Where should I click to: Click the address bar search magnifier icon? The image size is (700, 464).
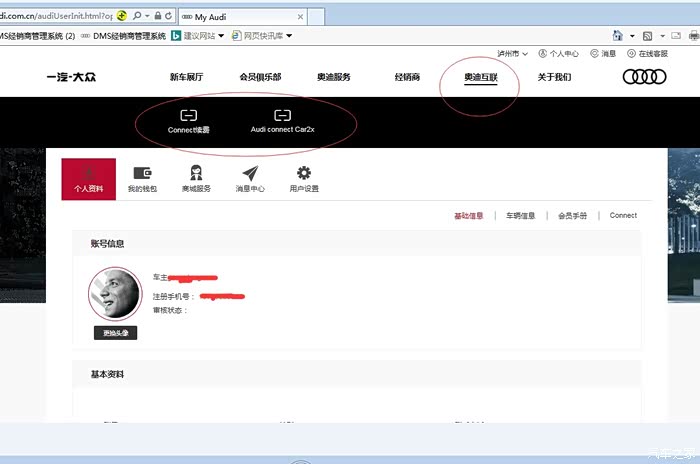pyautogui.click(x=137, y=16)
